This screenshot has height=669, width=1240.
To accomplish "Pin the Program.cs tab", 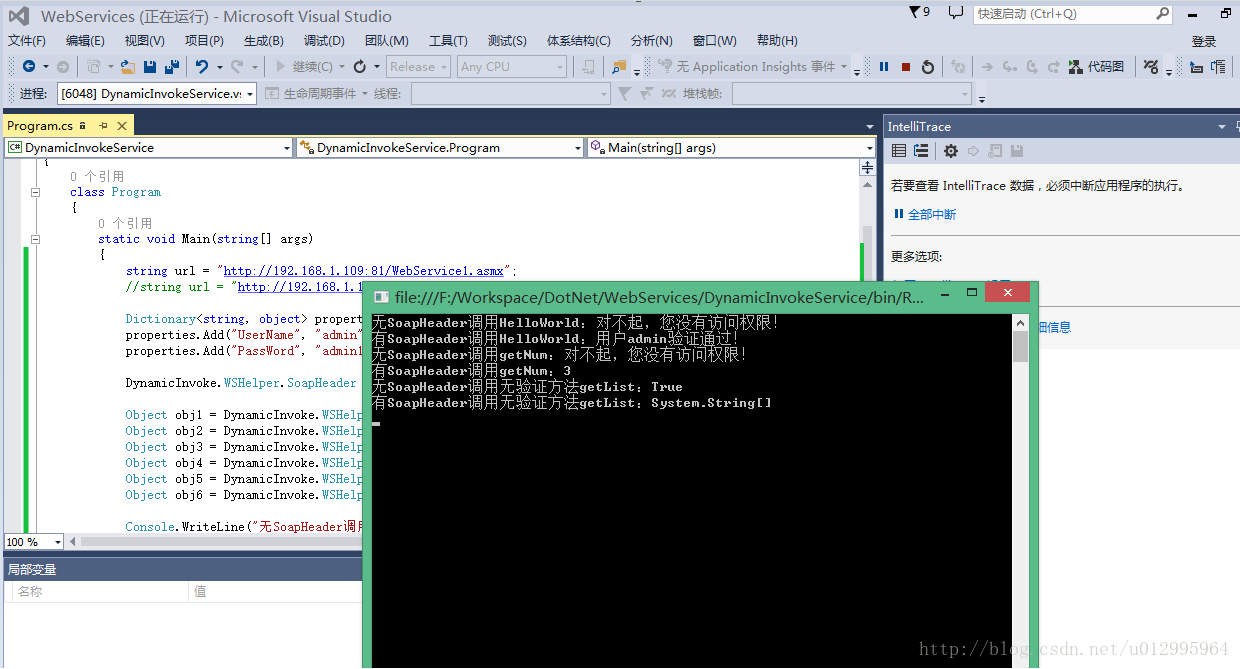I will click(102, 126).
